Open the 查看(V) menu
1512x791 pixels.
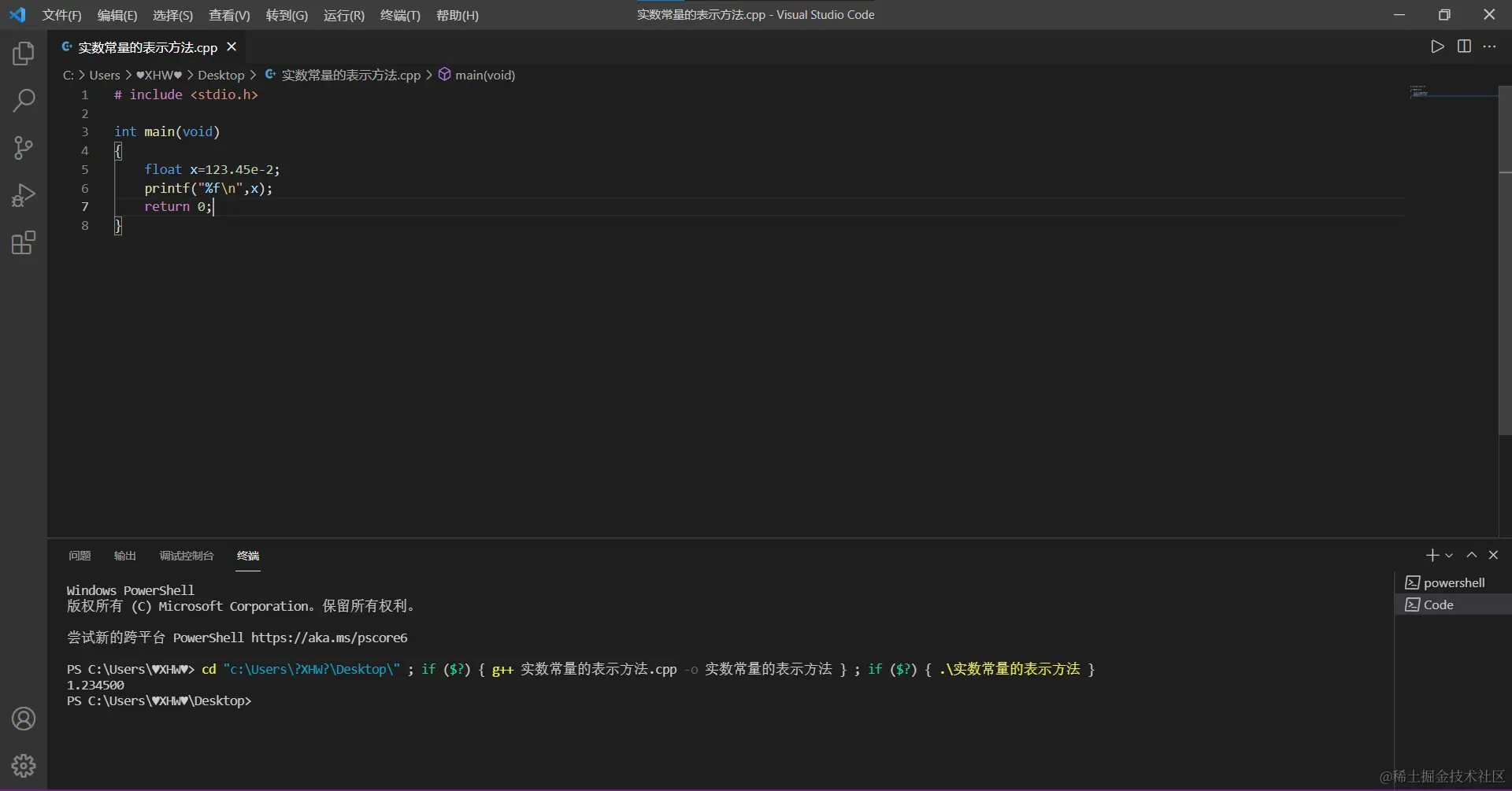[x=229, y=15]
